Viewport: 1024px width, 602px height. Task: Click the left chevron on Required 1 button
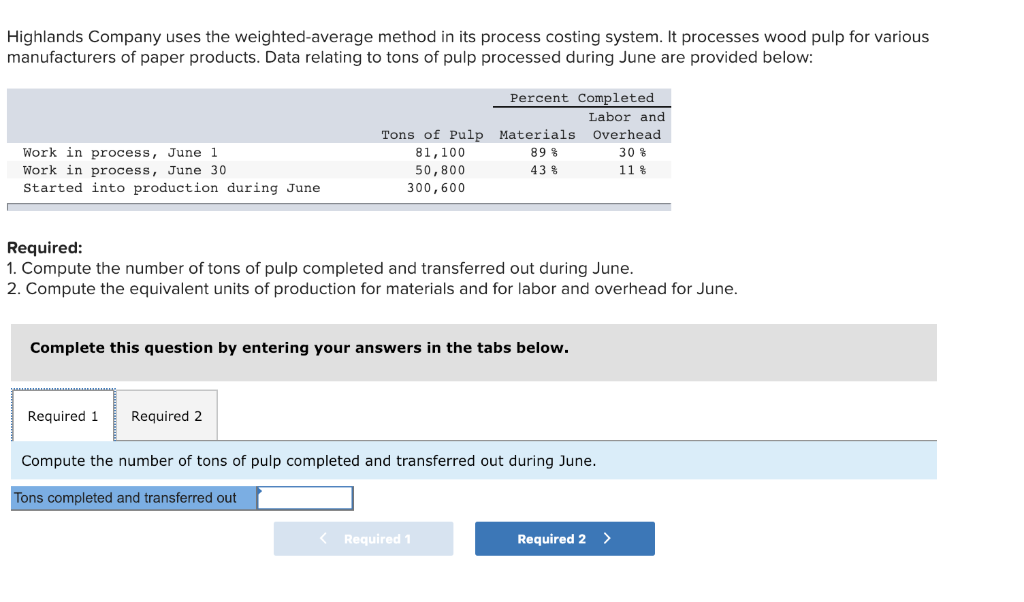click(323, 538)
